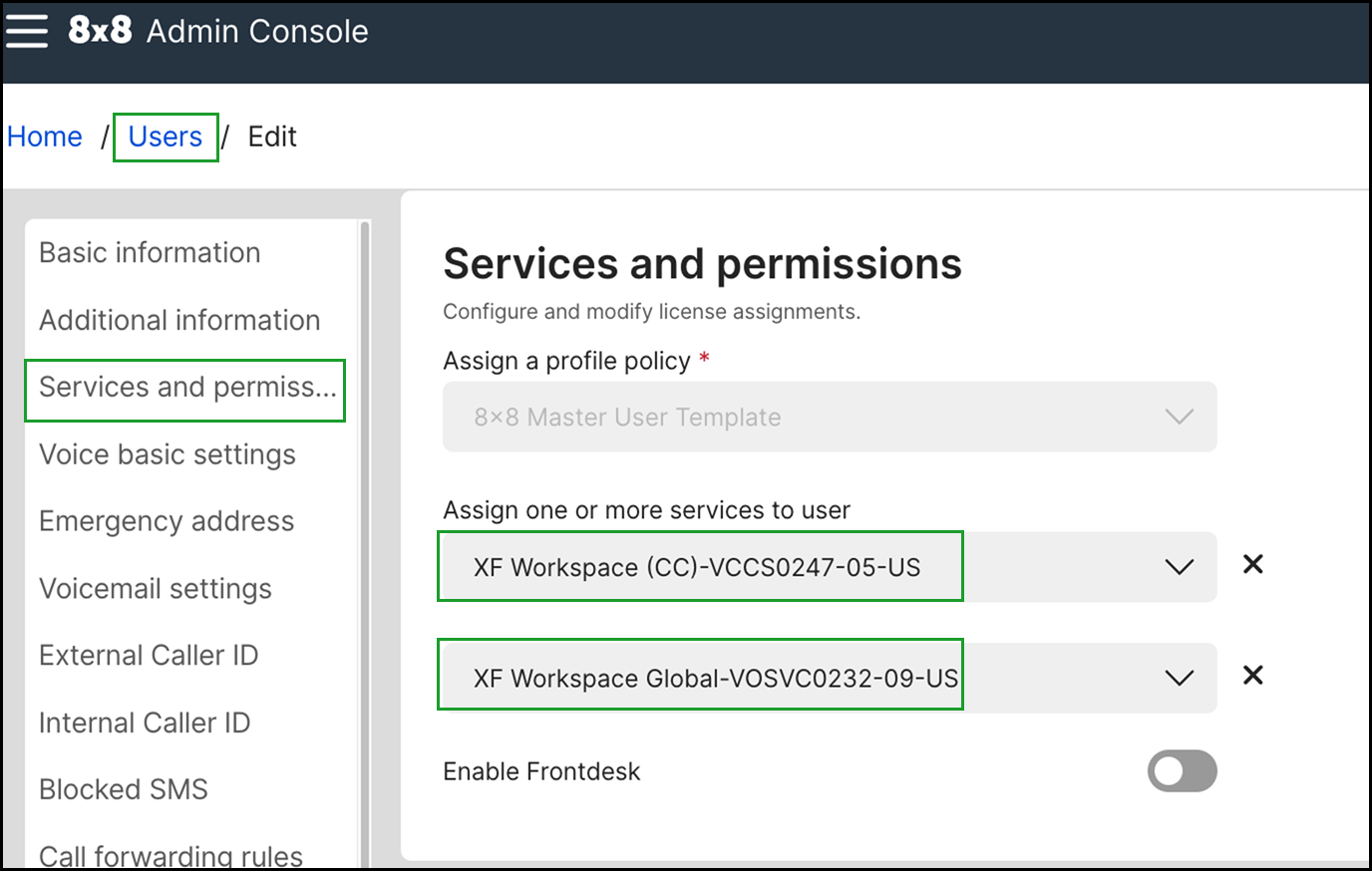Viewport: 1372px width, 871px height.
Task: Toggle the Enable Frontdesk switch
Action: click(x=1182, y=770)
